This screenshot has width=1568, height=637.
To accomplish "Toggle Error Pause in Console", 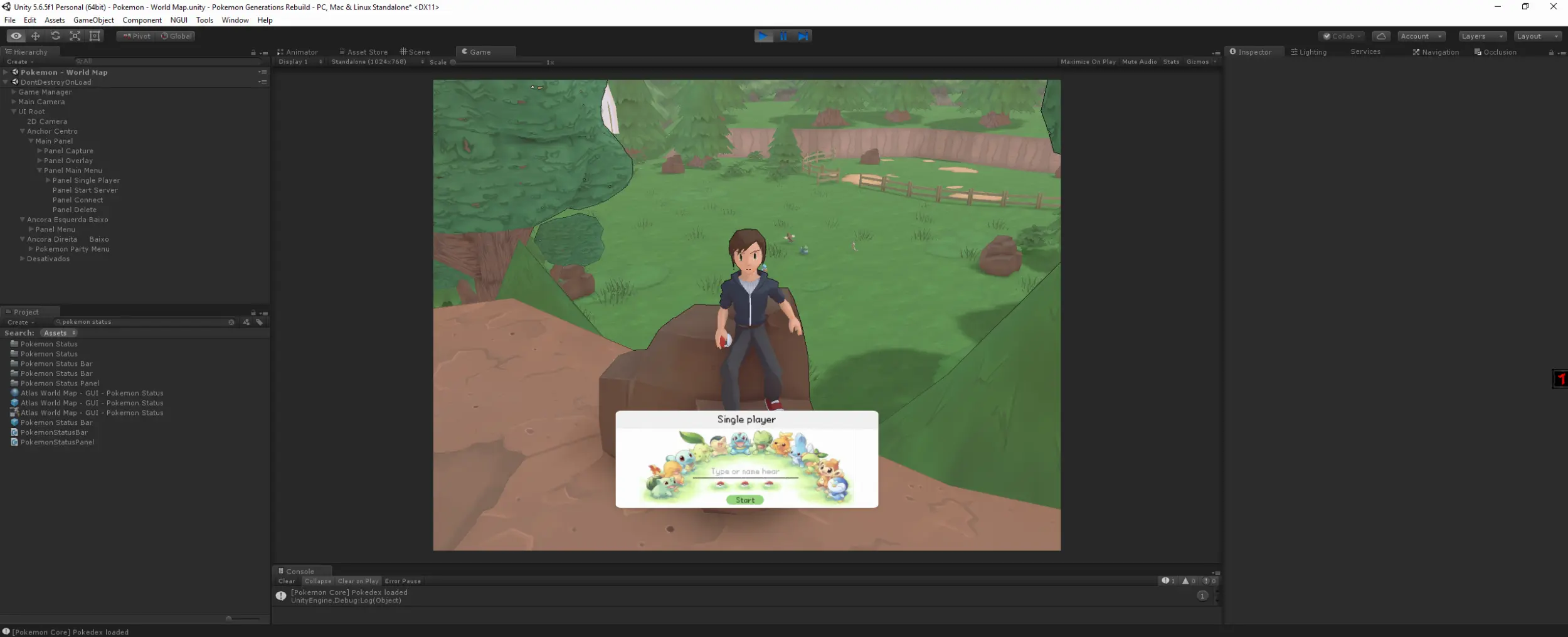I will point(403,581).
